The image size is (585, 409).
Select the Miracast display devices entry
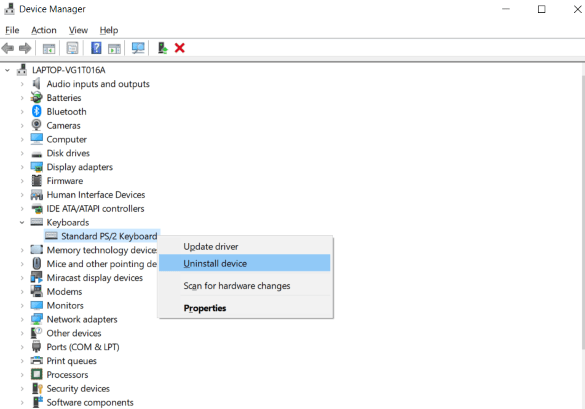pos(94,278)
